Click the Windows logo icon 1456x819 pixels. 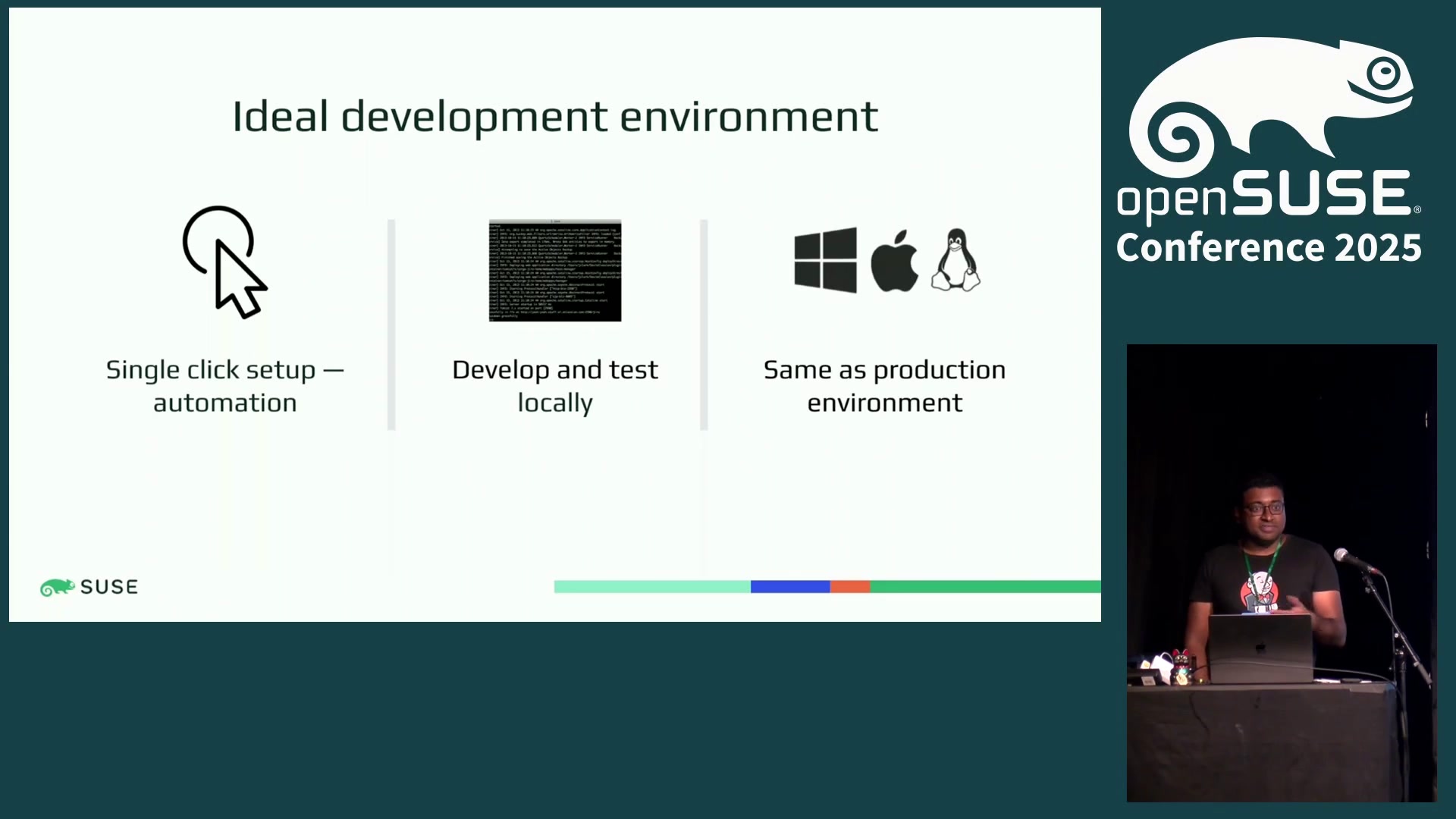[x=825, y=260]
